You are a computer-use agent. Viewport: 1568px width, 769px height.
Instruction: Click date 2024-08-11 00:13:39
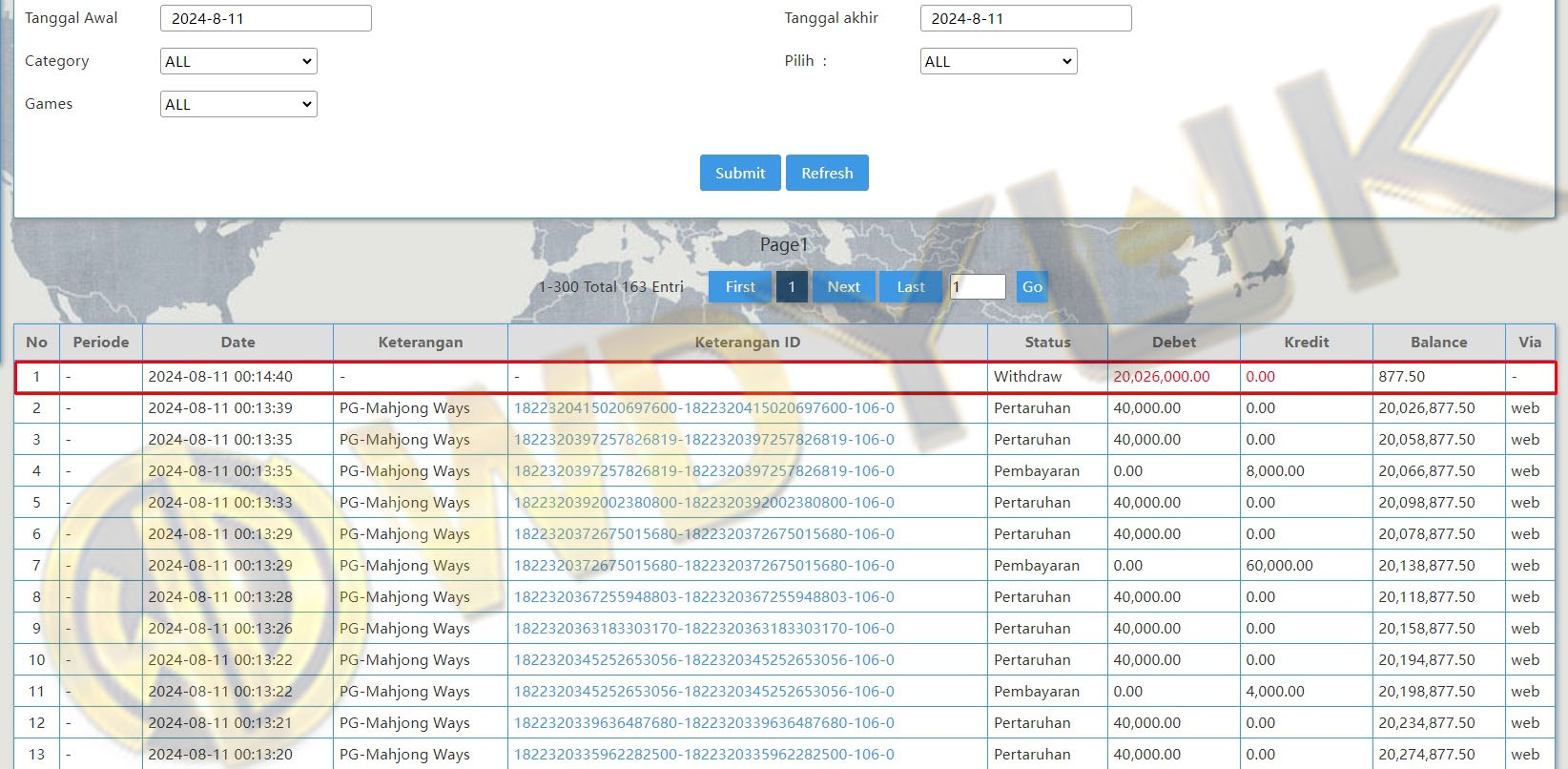pyautogui.click(x=220, y=407)
